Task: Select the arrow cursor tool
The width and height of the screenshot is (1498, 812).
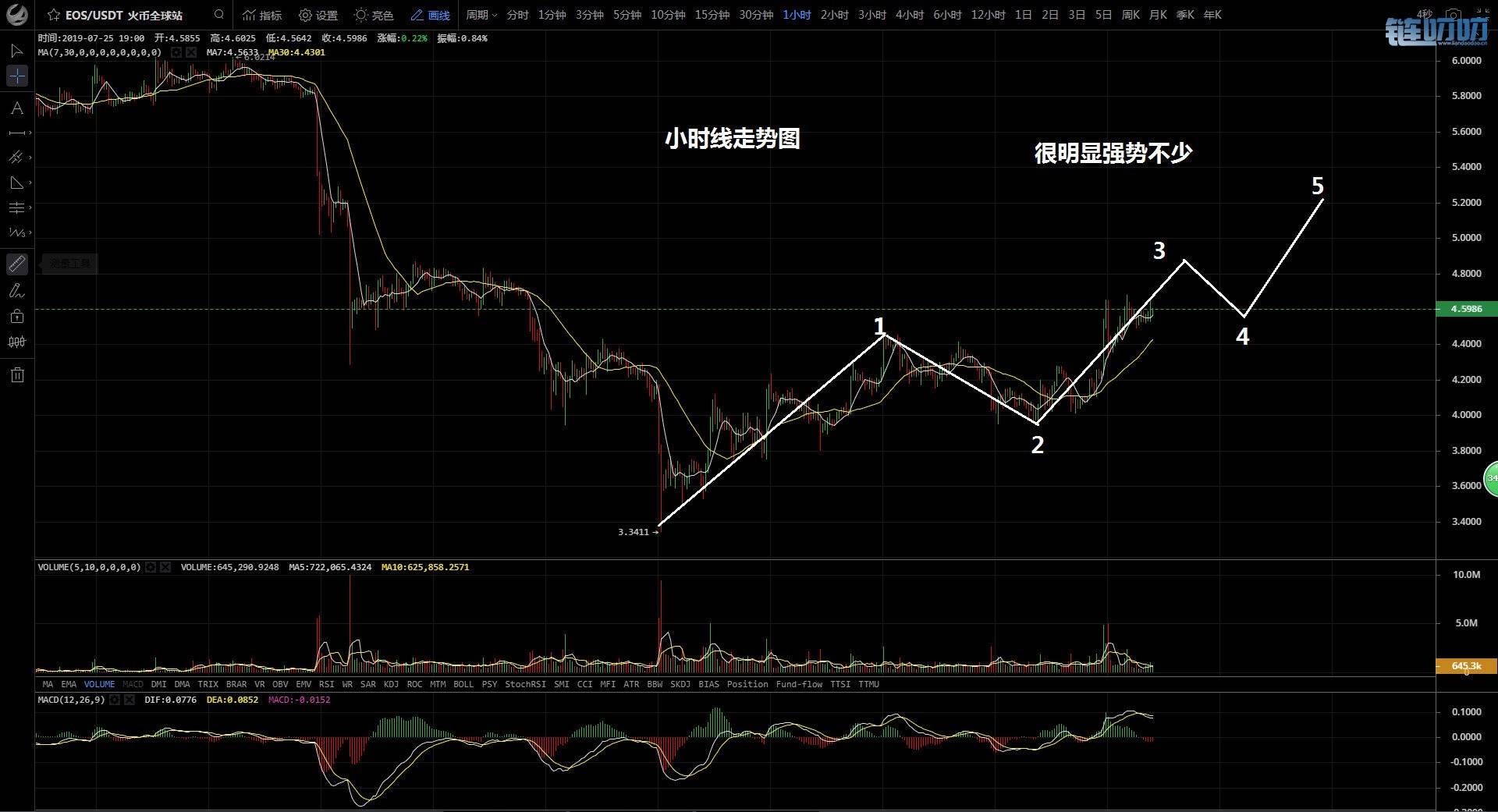Action: coord(16,51)
